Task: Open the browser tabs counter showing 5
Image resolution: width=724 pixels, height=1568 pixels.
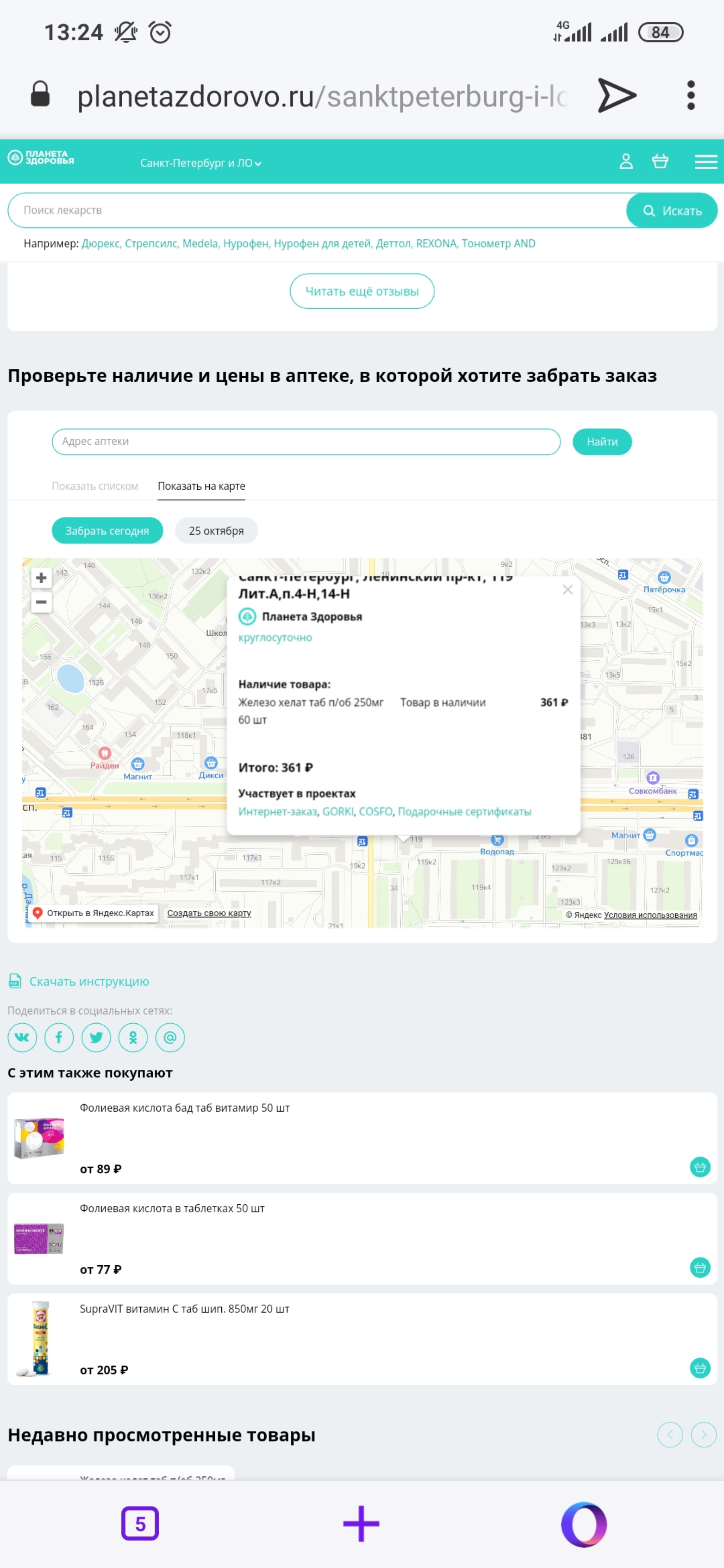Action: tap(140, 1524)
